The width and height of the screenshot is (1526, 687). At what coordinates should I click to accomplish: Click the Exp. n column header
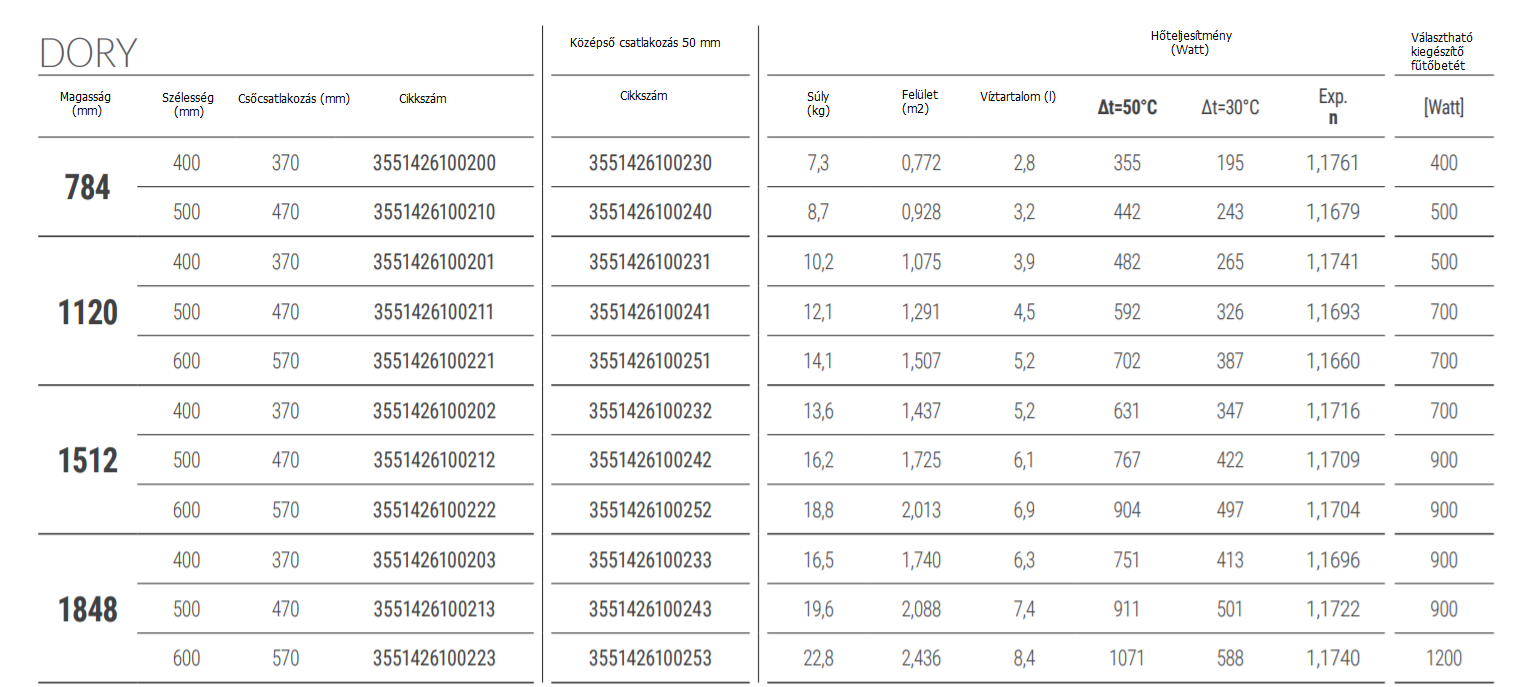coord(1332,107)
